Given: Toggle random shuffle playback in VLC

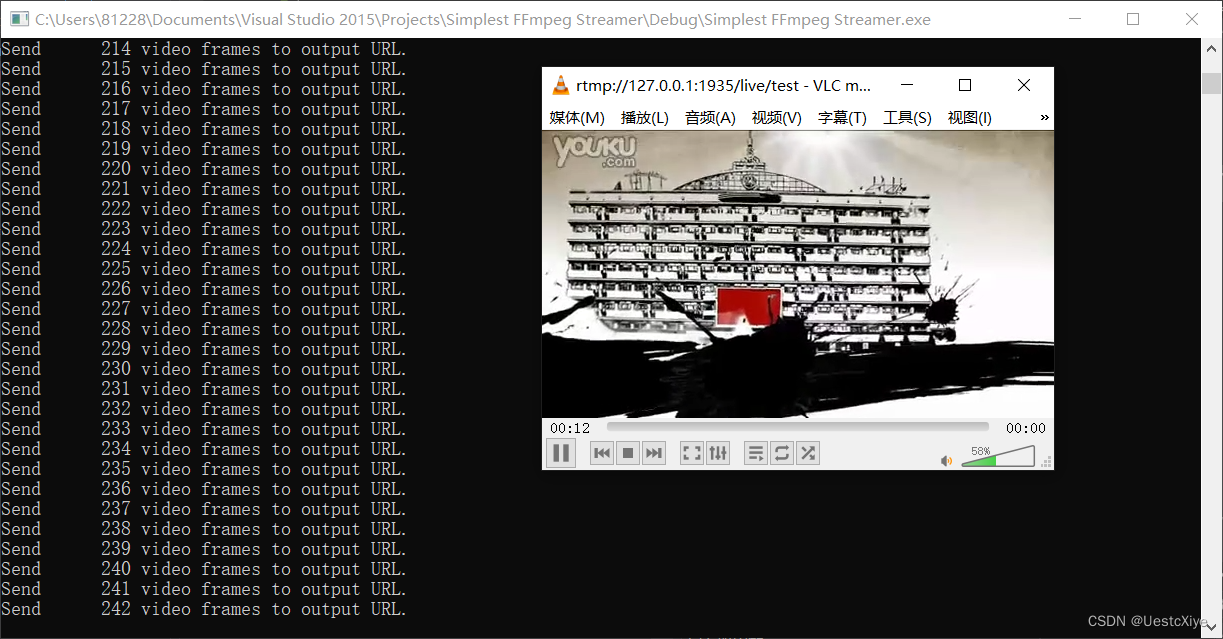Looking at the screenshot, I should click(808, 453).
